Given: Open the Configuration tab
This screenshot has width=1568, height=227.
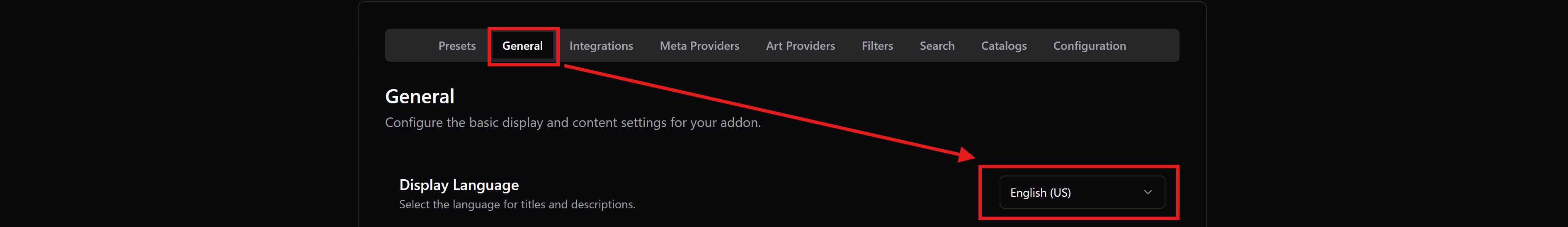Looking at the screenshot, I should (x=1089, y=46).
